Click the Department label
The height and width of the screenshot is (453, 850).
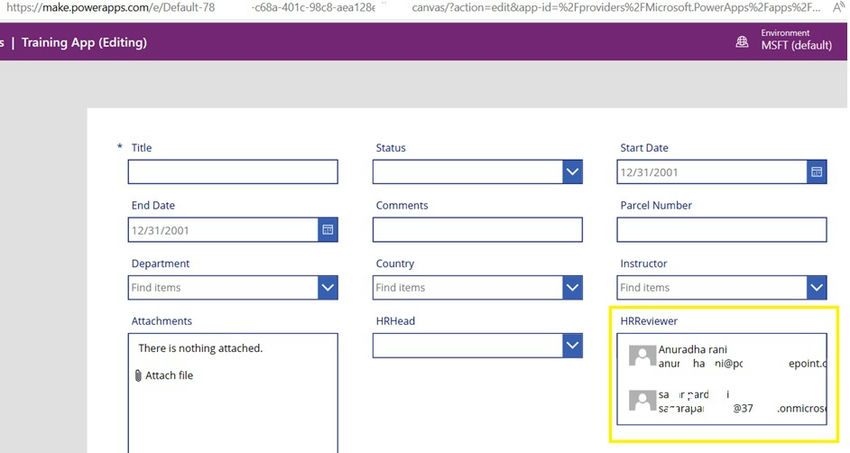click(160, 263)
